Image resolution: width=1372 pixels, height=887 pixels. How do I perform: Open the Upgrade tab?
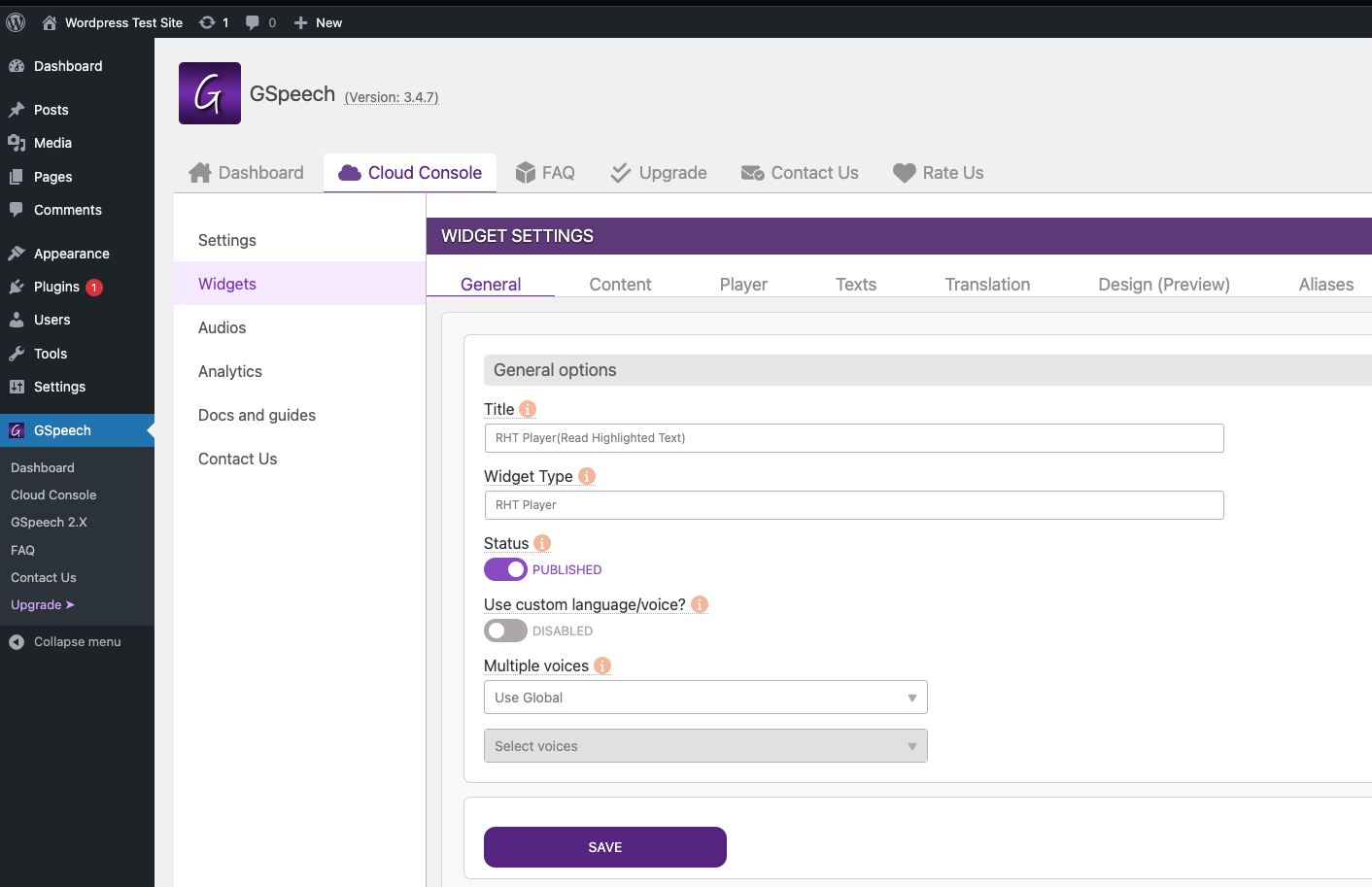tap(659, 173)
